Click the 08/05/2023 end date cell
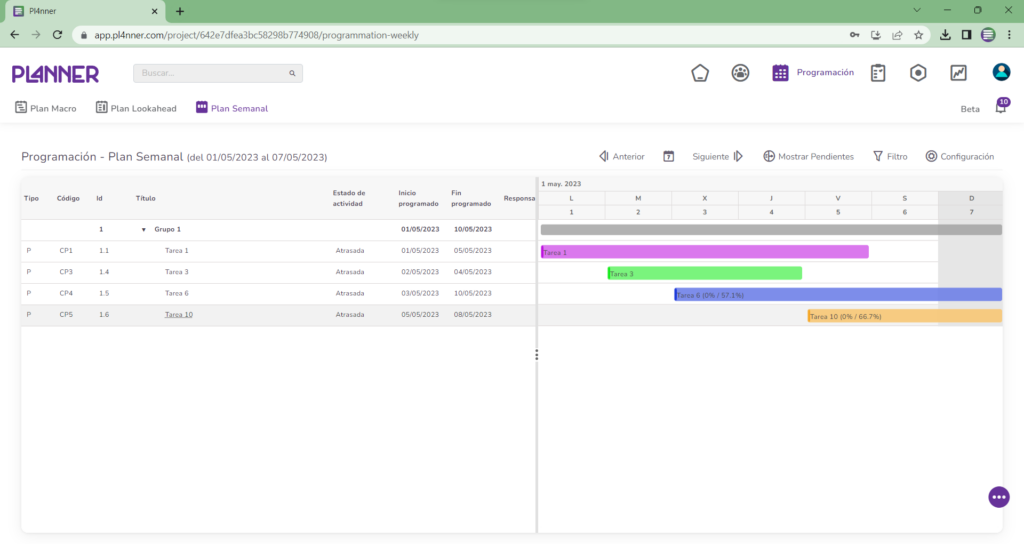 pos(472,315)
